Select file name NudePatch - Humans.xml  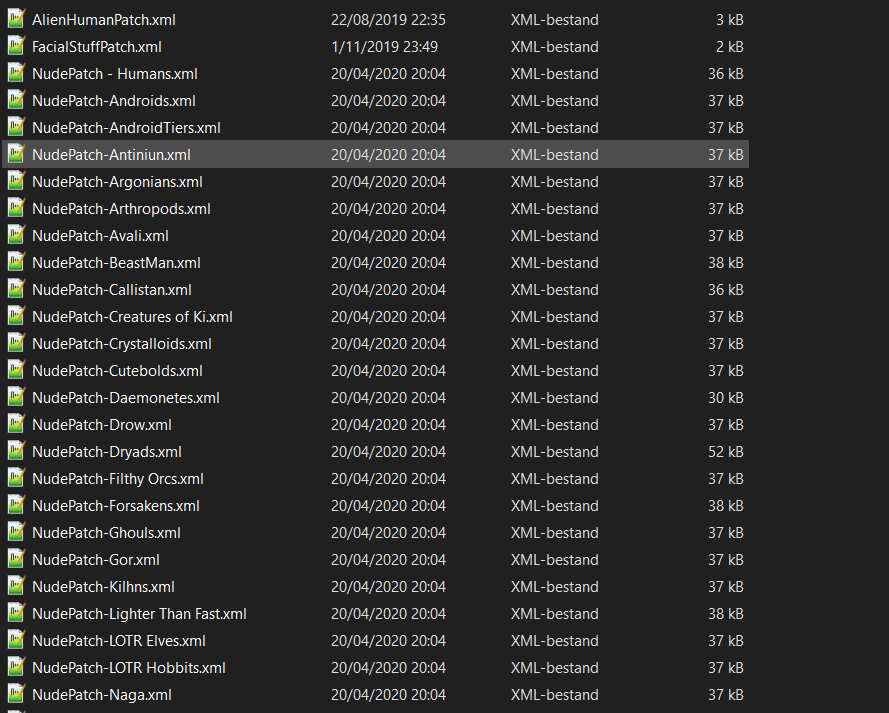(x=115, y=74)
